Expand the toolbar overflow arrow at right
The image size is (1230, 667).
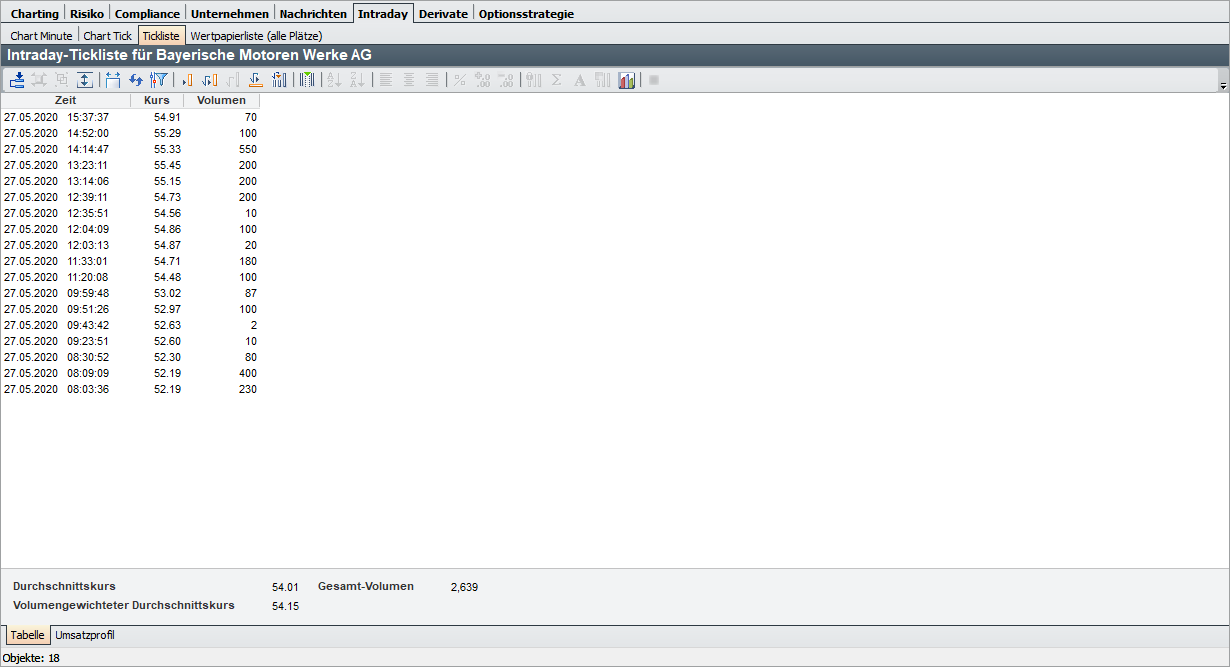point(1223,87)
